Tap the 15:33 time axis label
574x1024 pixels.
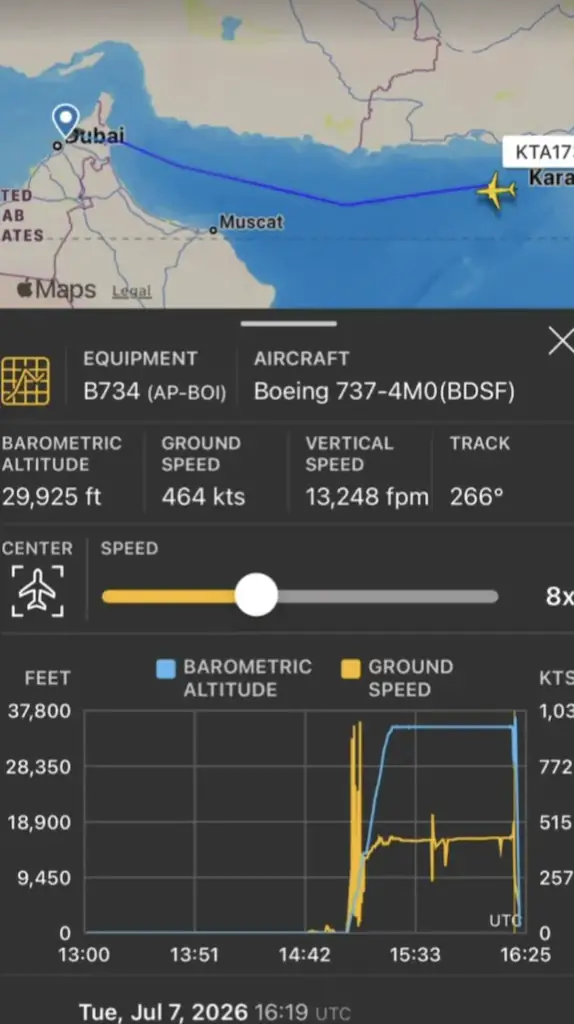pos(415,955)
